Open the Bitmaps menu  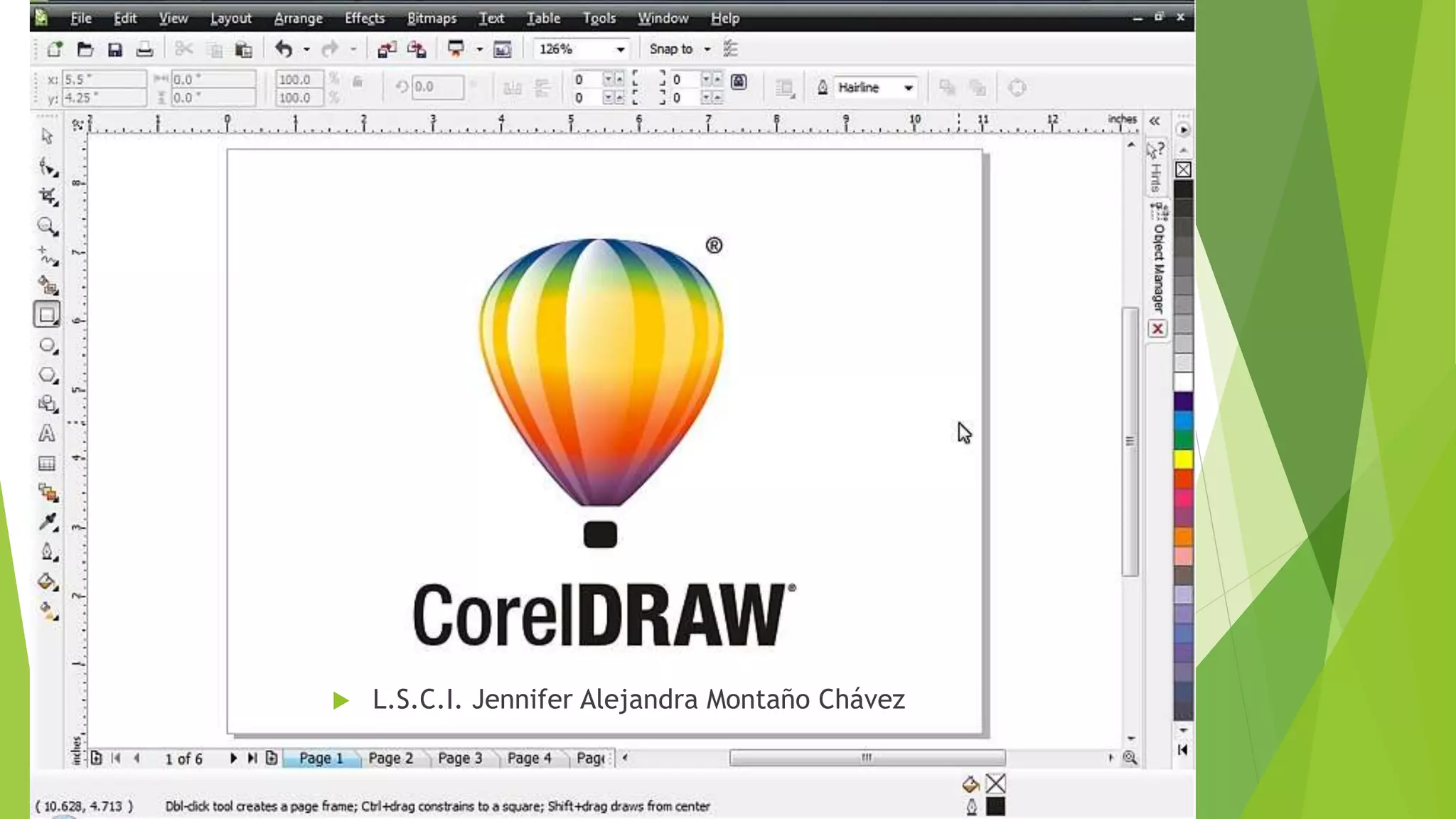click(x=431, y=18)
